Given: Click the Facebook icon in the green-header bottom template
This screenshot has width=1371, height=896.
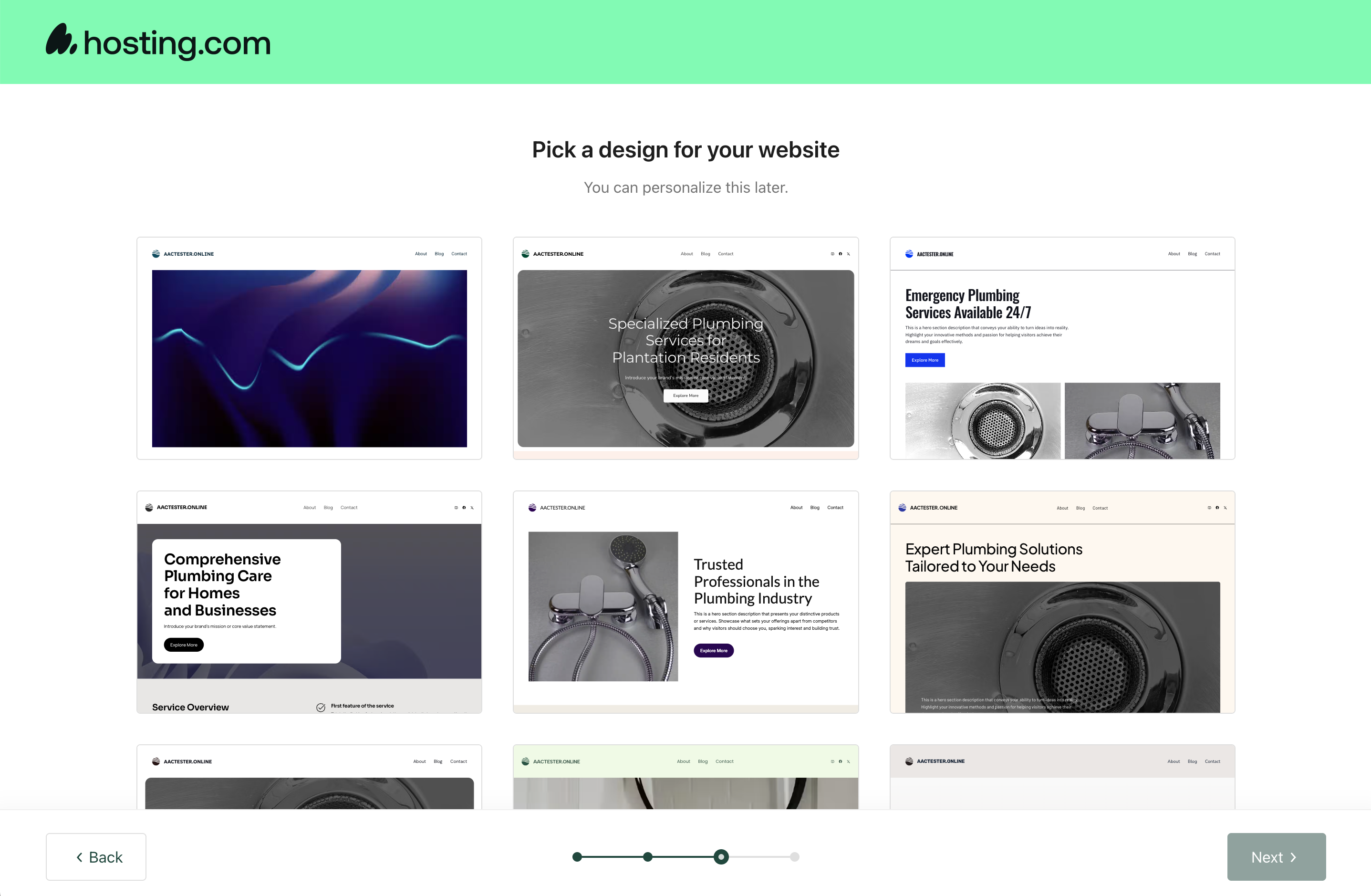Looking at the screenshot, I should pyautogui.click(x=840, y=761).
